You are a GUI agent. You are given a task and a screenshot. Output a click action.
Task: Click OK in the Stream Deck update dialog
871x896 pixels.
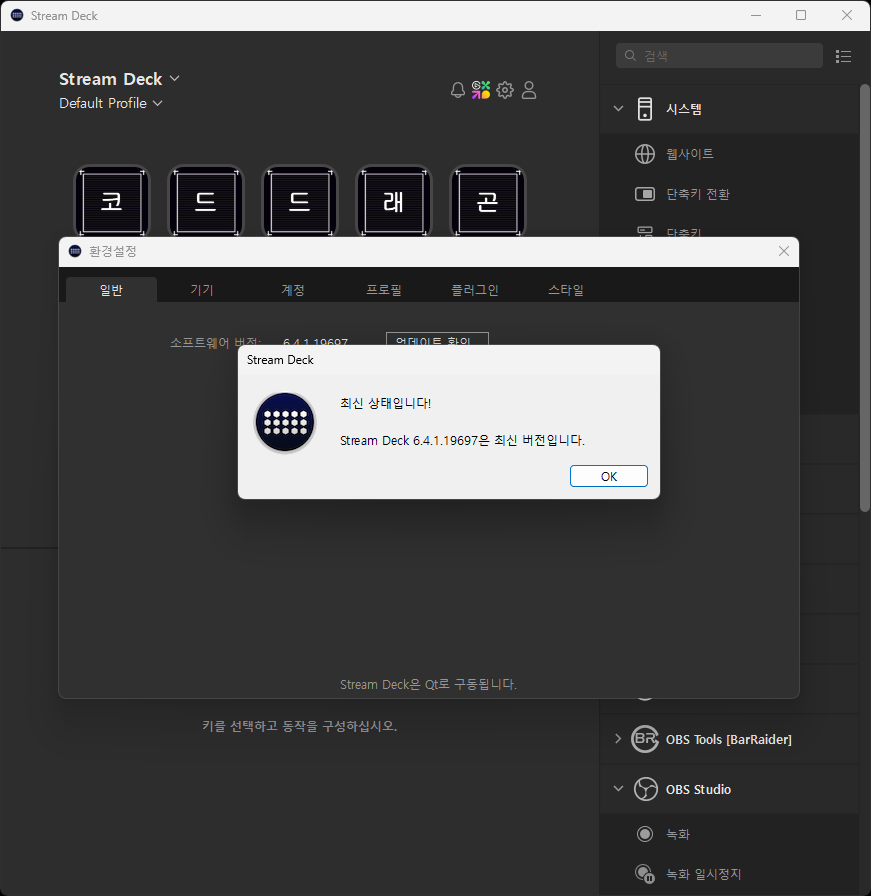(x=609, y=476)
